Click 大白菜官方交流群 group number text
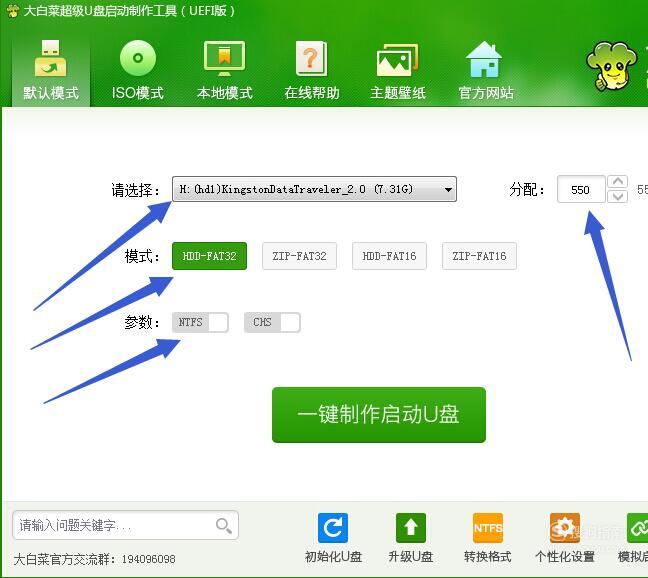 click(x=95, y=559)
